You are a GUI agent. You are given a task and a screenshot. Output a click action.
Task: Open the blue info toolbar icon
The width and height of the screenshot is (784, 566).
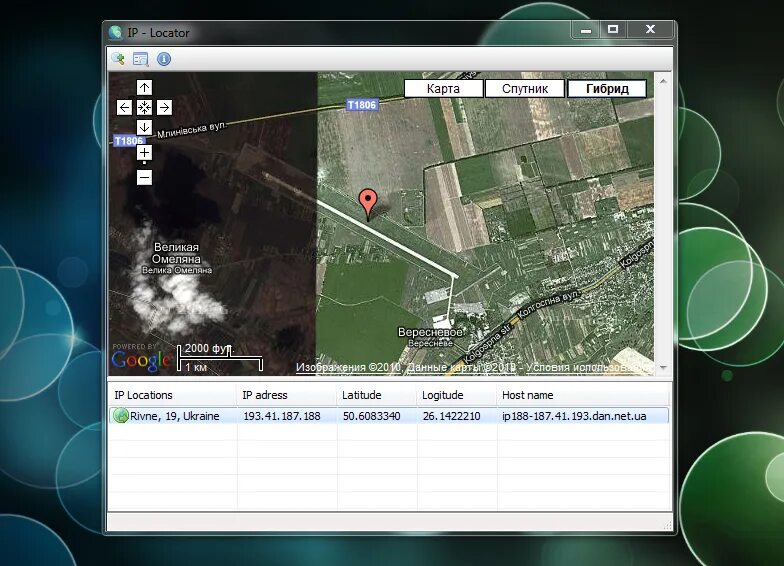pyautogui.click(x=164, y=59)
